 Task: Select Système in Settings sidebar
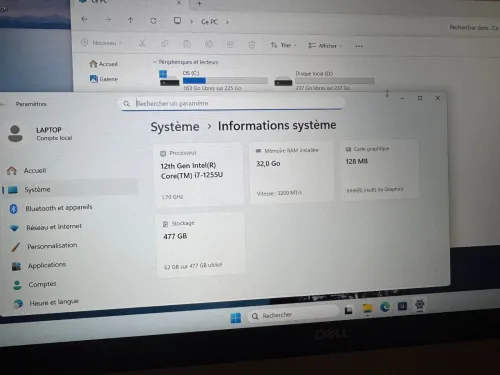(70, 189)
